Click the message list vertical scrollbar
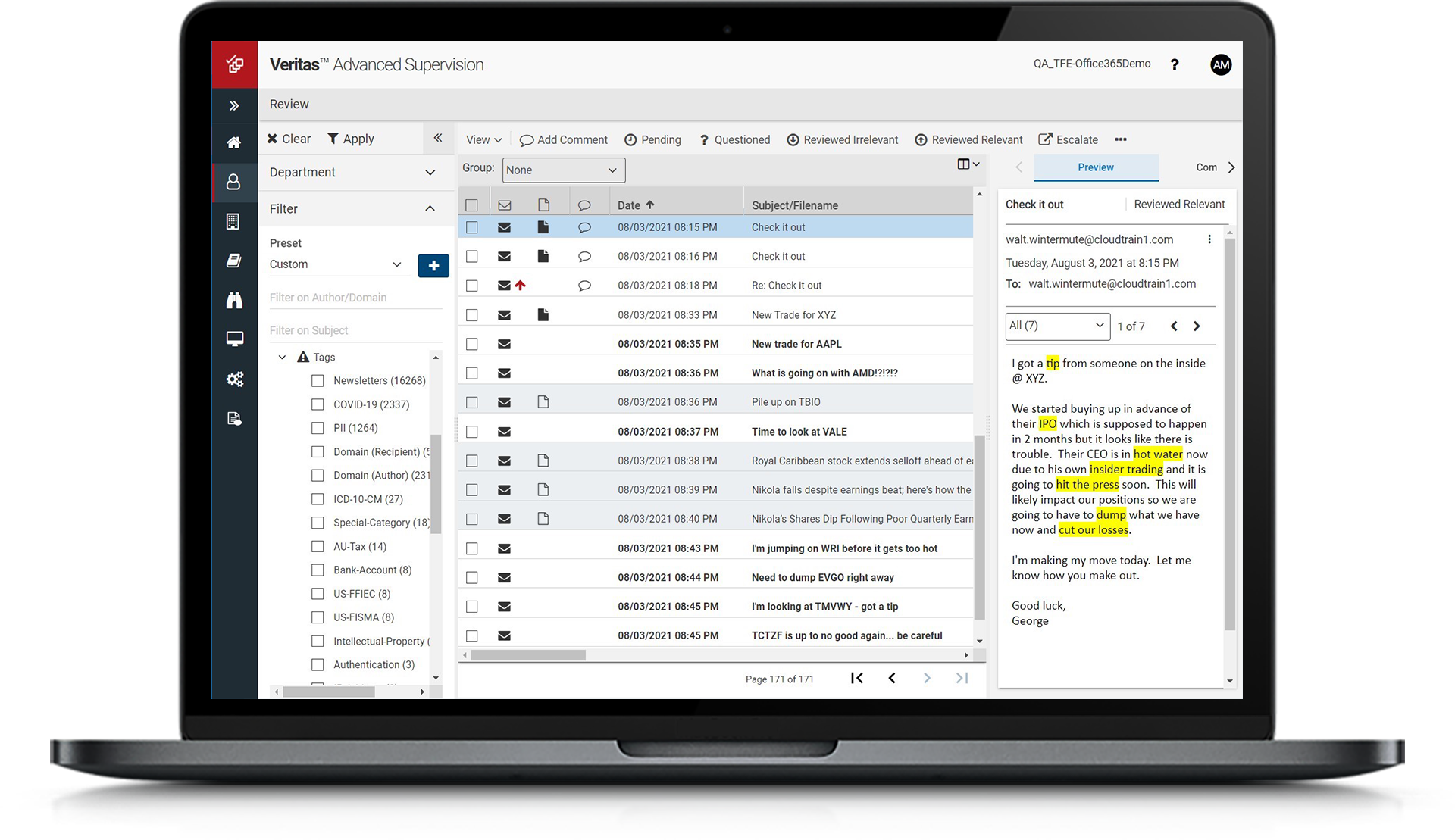This screenshot has height=840, width=1455. pos(979,527)
